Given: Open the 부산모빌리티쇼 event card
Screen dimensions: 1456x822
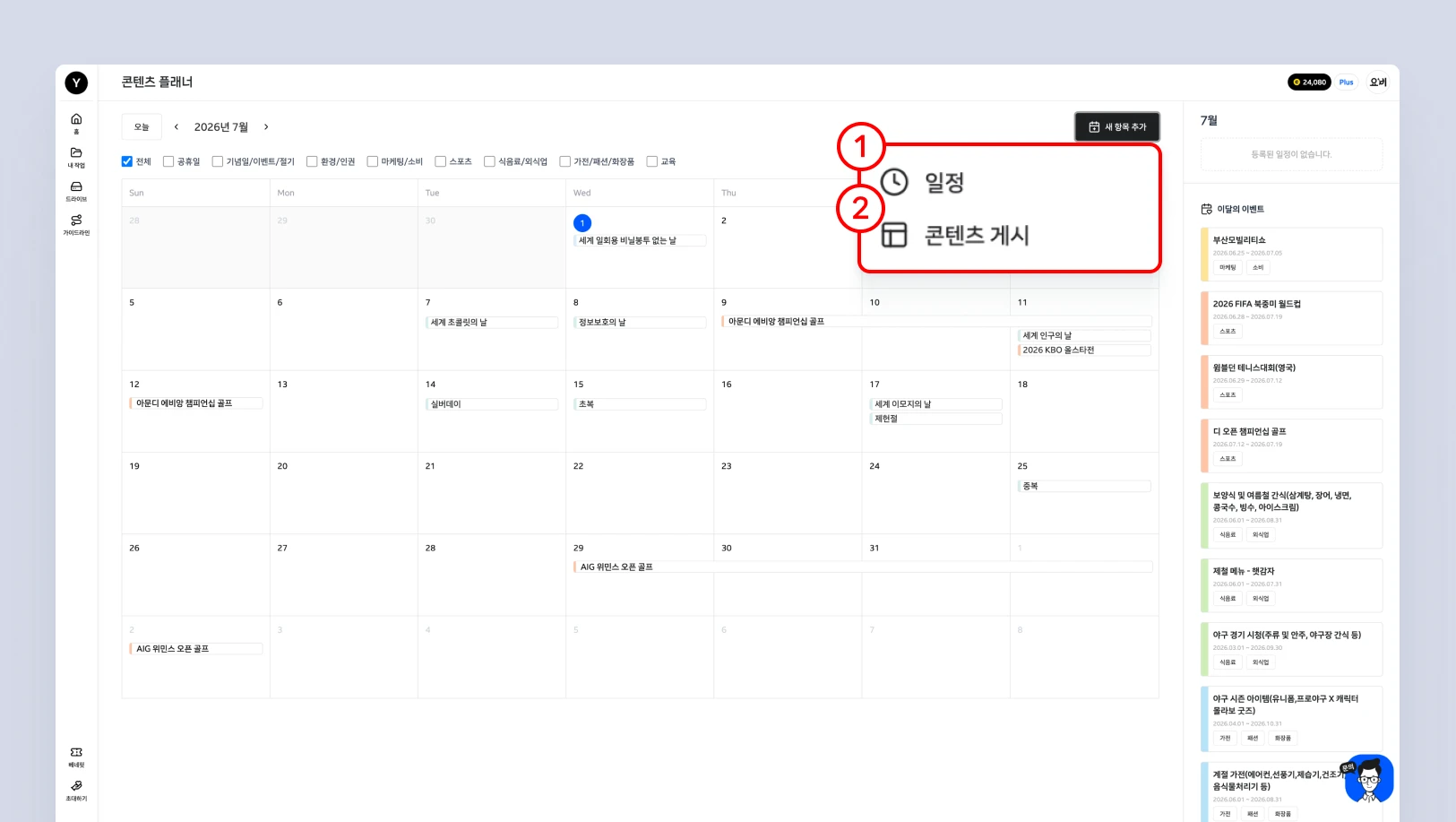Looking at the screenshot, I should [1291, 255].
